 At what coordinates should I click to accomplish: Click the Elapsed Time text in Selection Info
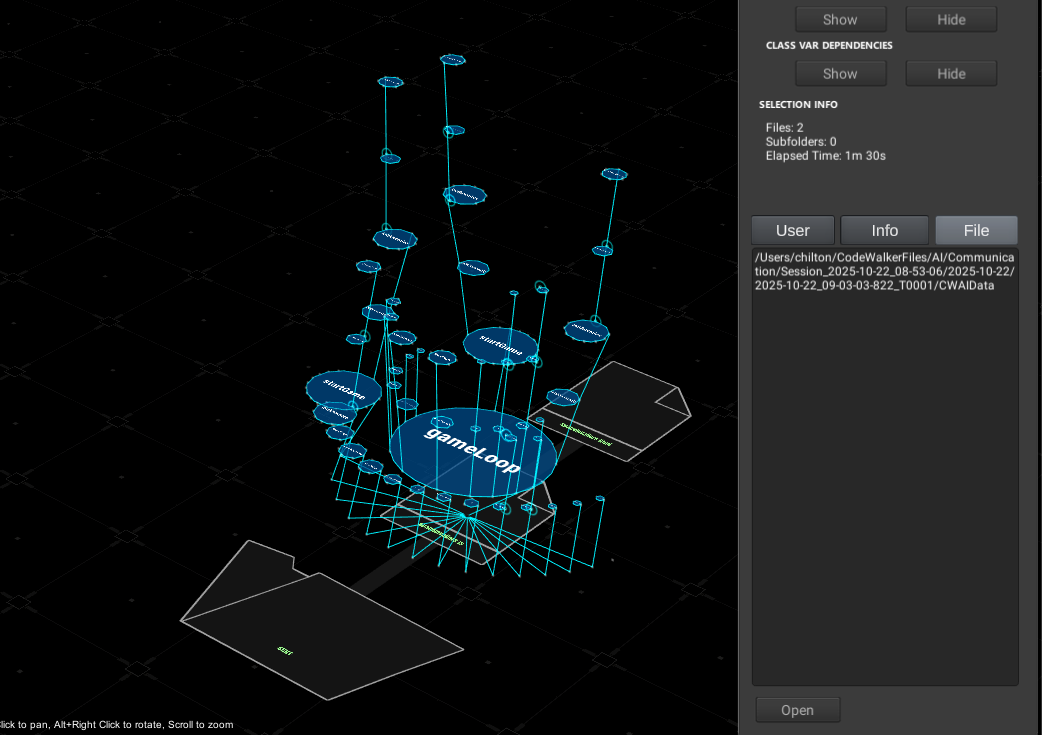click(x=825, y=156)
